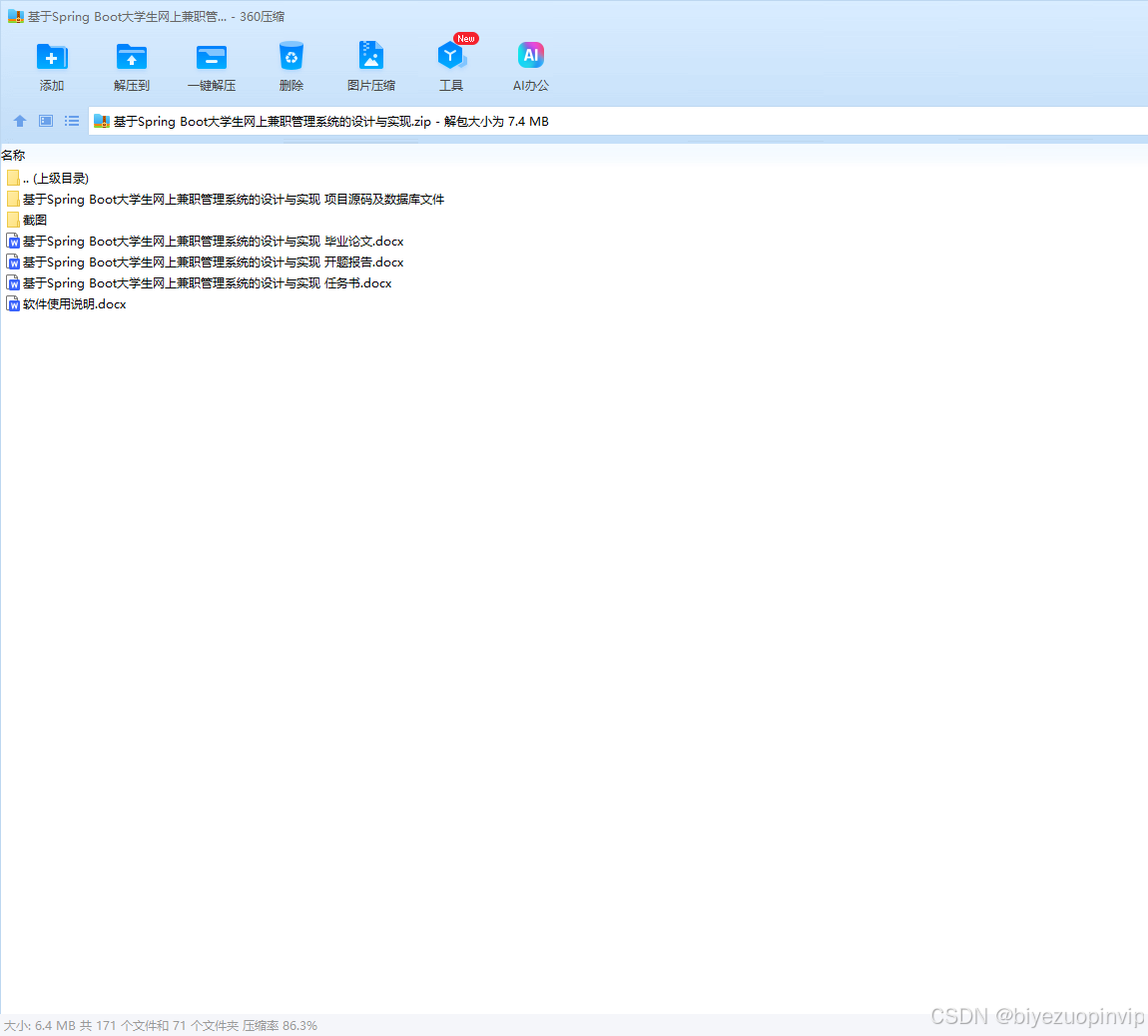Select the 开题报告.docx file name

point(213,262)
